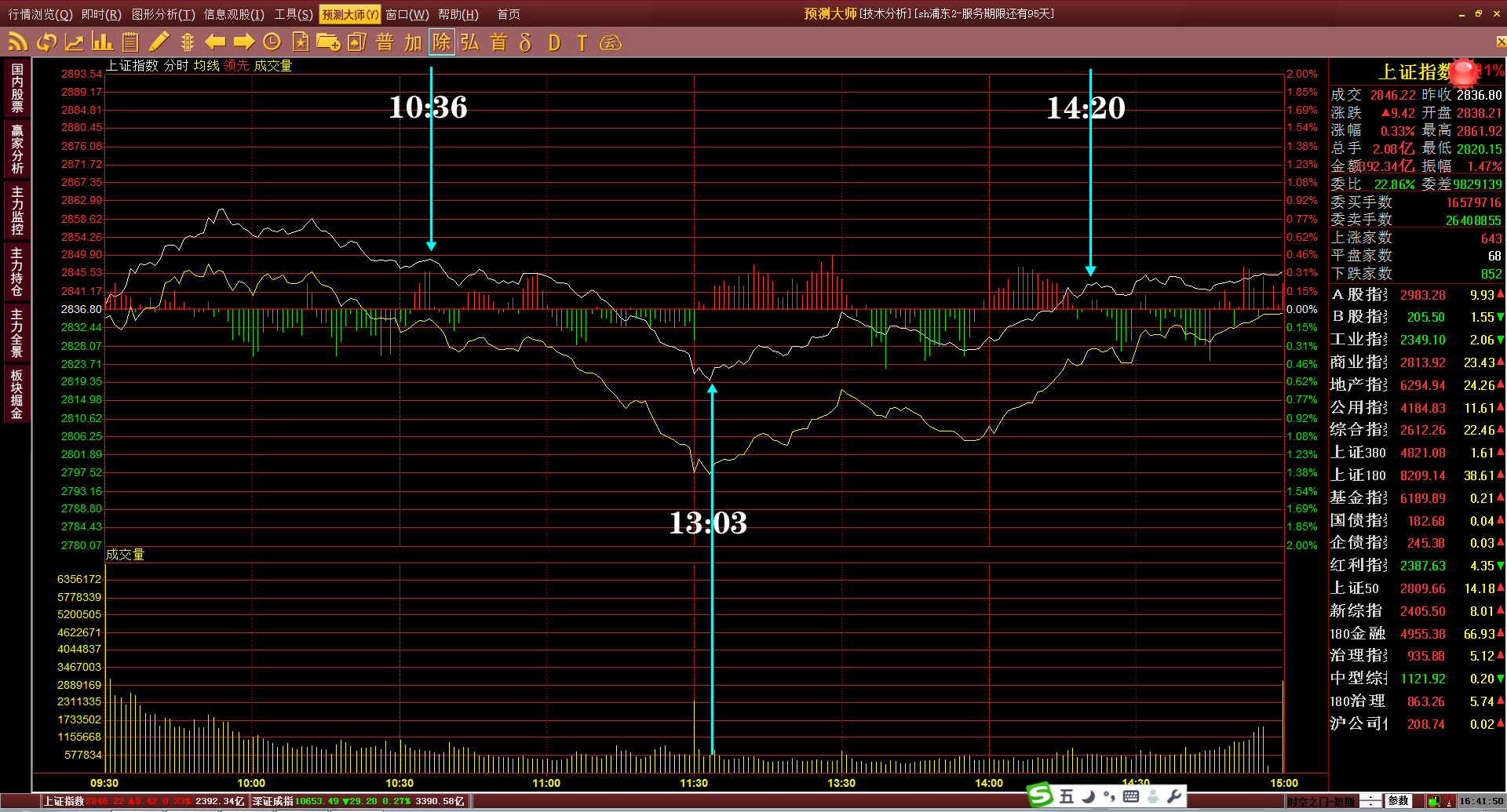
Task: Click the 弘 toolbar button
Action: pyautogui.click(x=469, y=42)
